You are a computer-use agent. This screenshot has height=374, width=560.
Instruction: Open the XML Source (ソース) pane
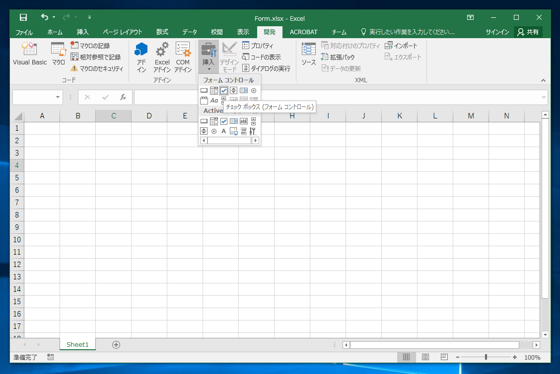pos(309,54)
